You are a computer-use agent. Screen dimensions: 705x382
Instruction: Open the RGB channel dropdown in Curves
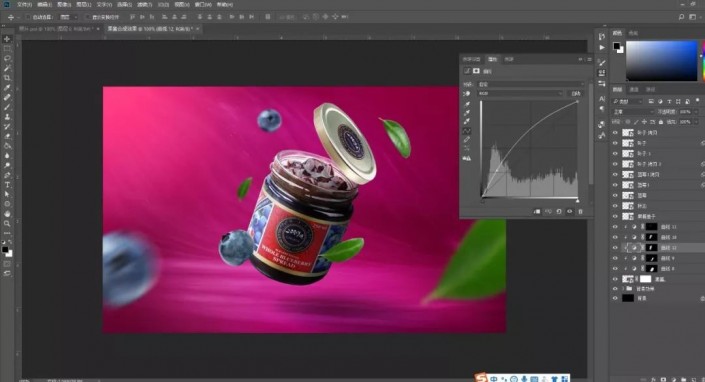(520, 93)
